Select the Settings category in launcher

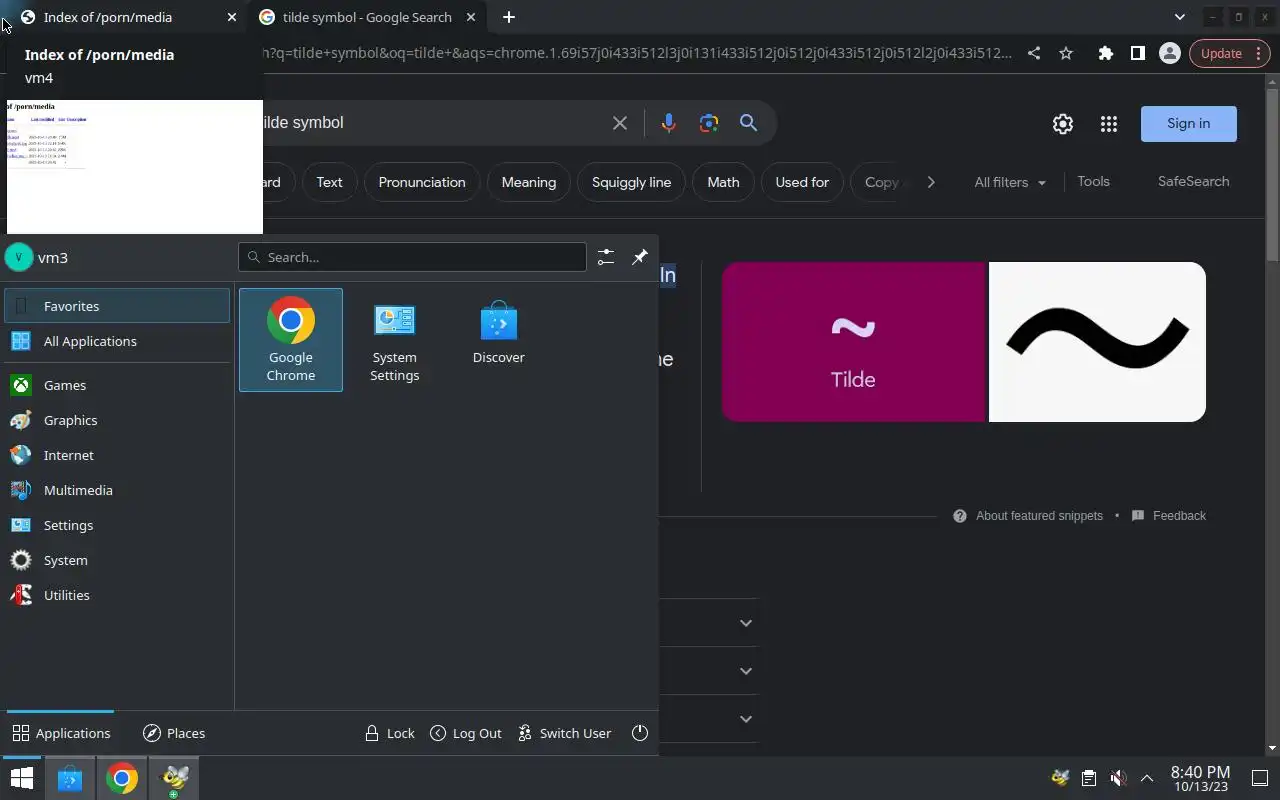(117, 525)
